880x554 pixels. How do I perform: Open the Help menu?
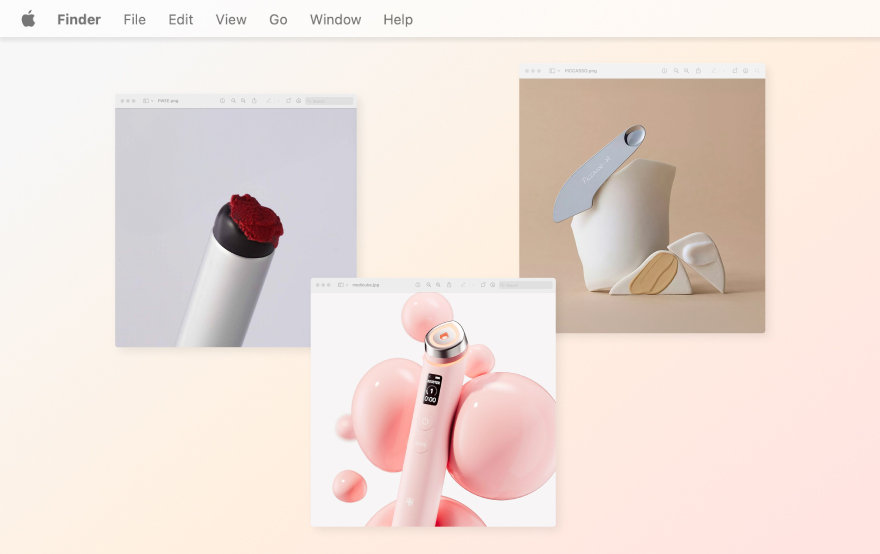pyautogui.click(x=398, y=20)
